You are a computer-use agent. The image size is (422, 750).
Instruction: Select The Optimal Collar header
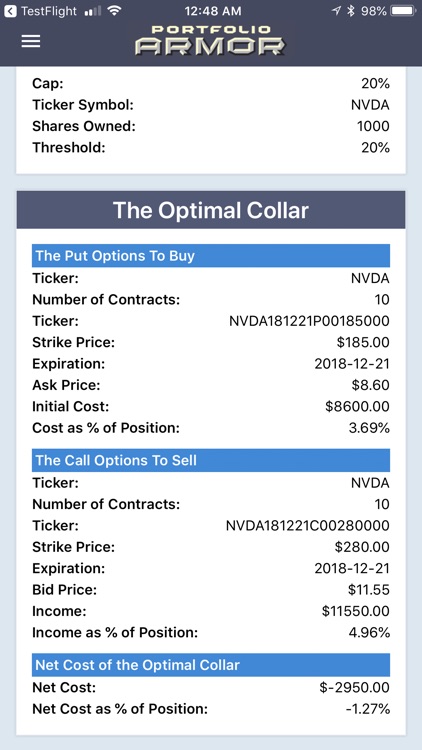pyautogui.click(x=211, y=210)
